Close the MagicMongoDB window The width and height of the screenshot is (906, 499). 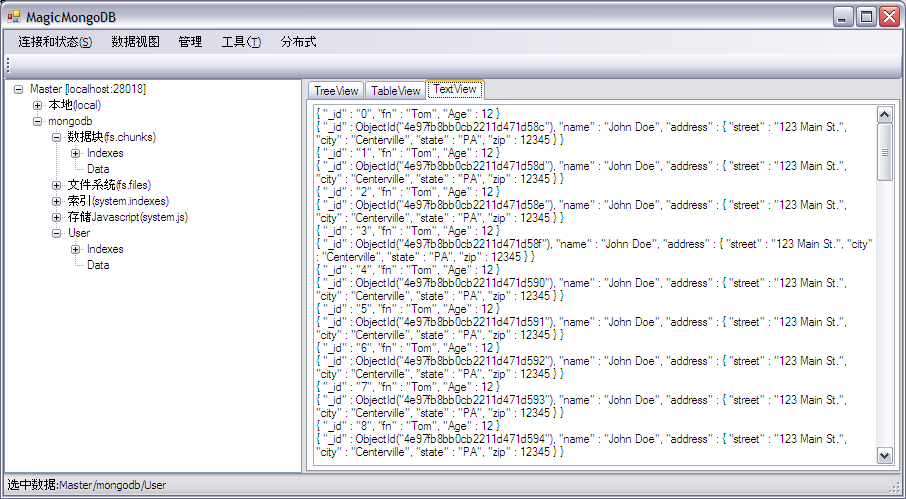point(889,17)
